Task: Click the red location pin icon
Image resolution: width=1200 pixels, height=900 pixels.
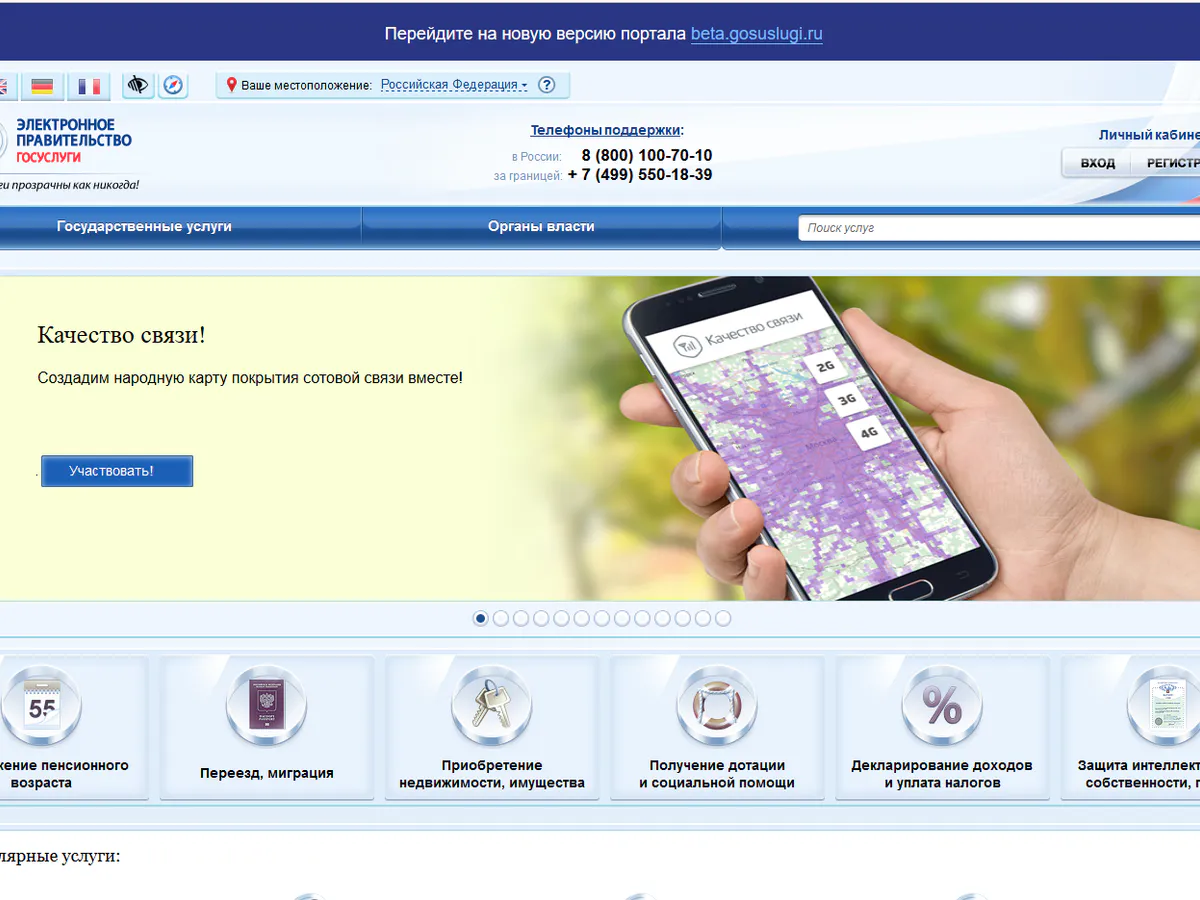Action: click(x=232, y=85)
